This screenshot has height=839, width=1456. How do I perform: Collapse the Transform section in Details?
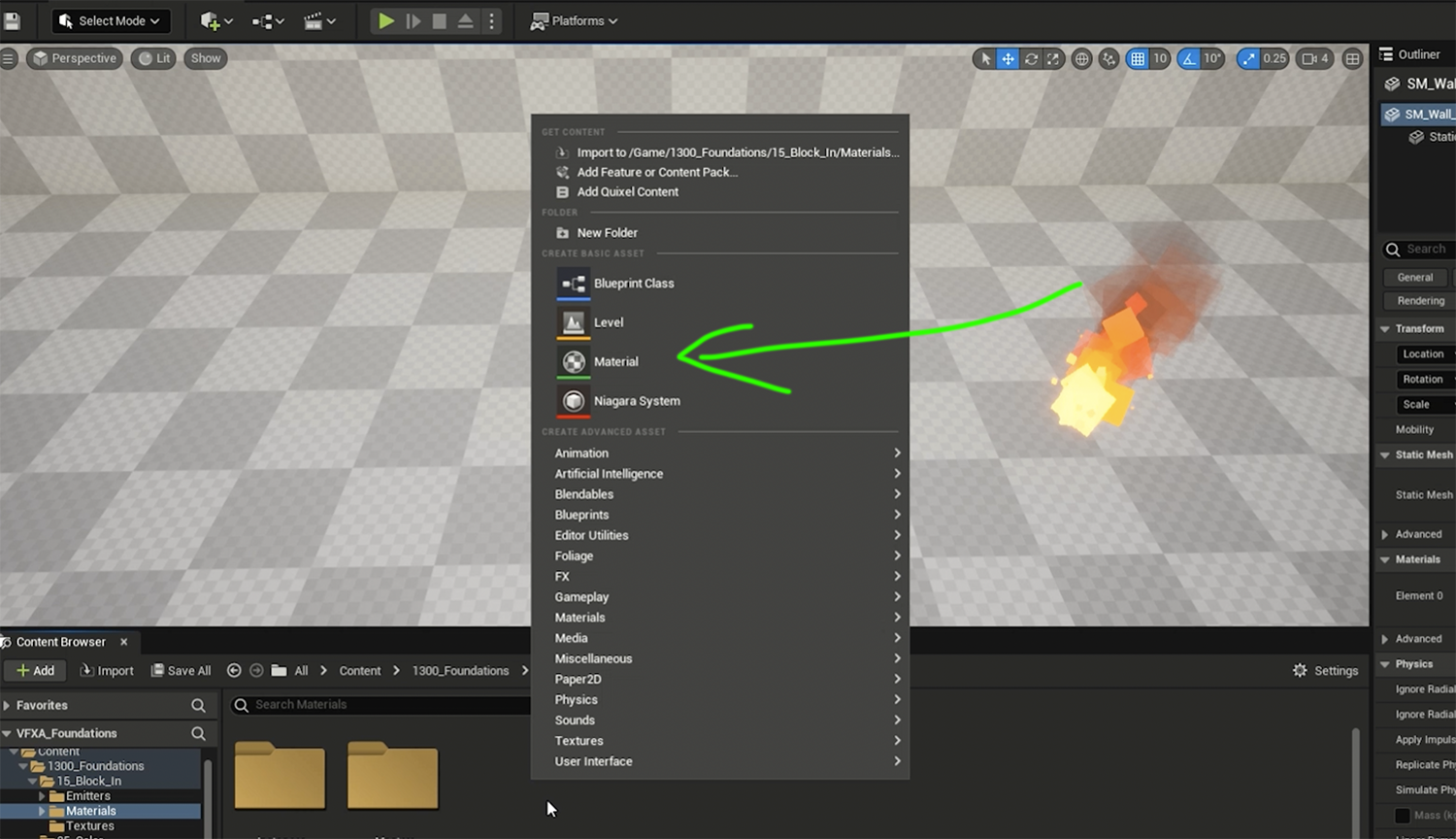[x=1385, y=329]
